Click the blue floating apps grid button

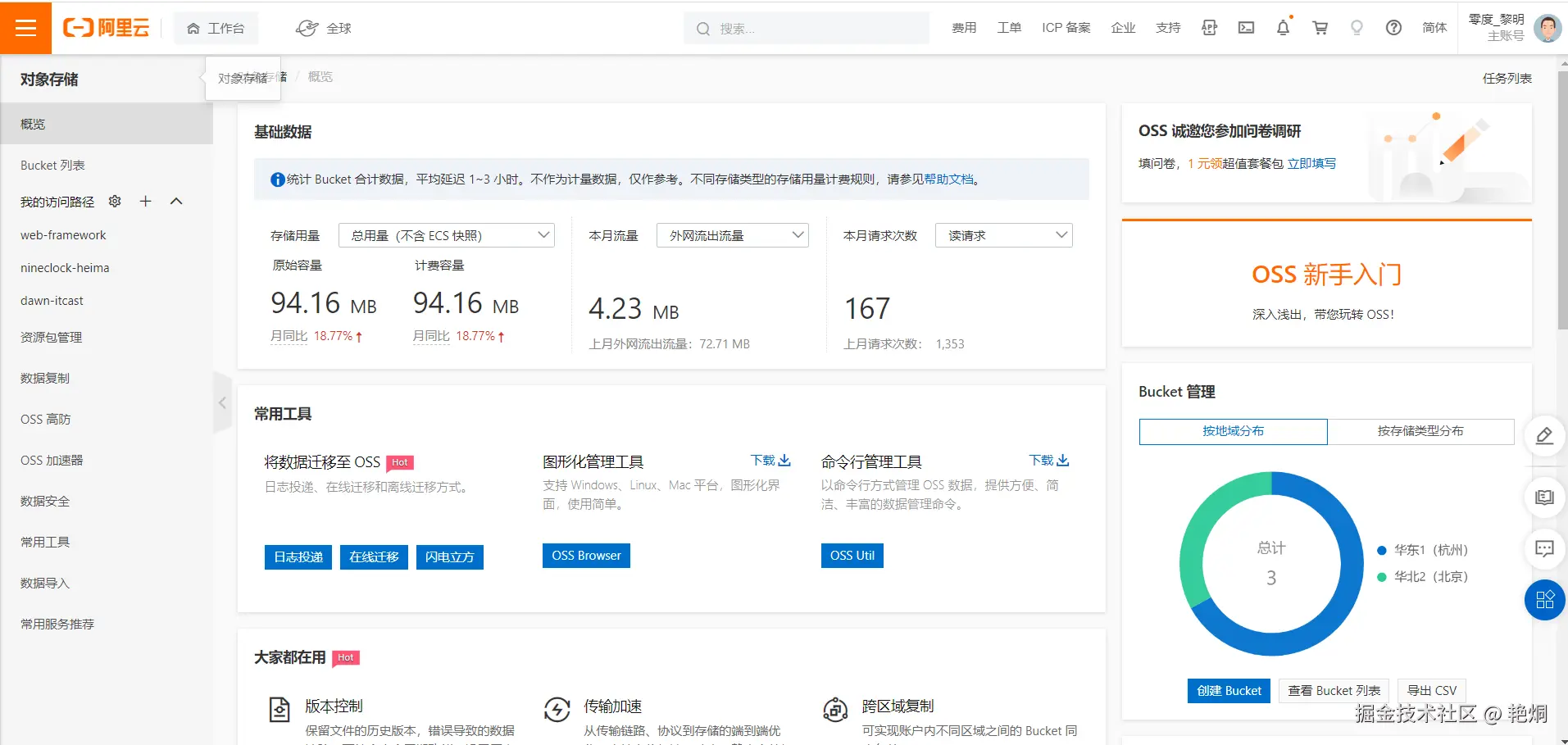pyautogui.click(x=1544, y=600)
